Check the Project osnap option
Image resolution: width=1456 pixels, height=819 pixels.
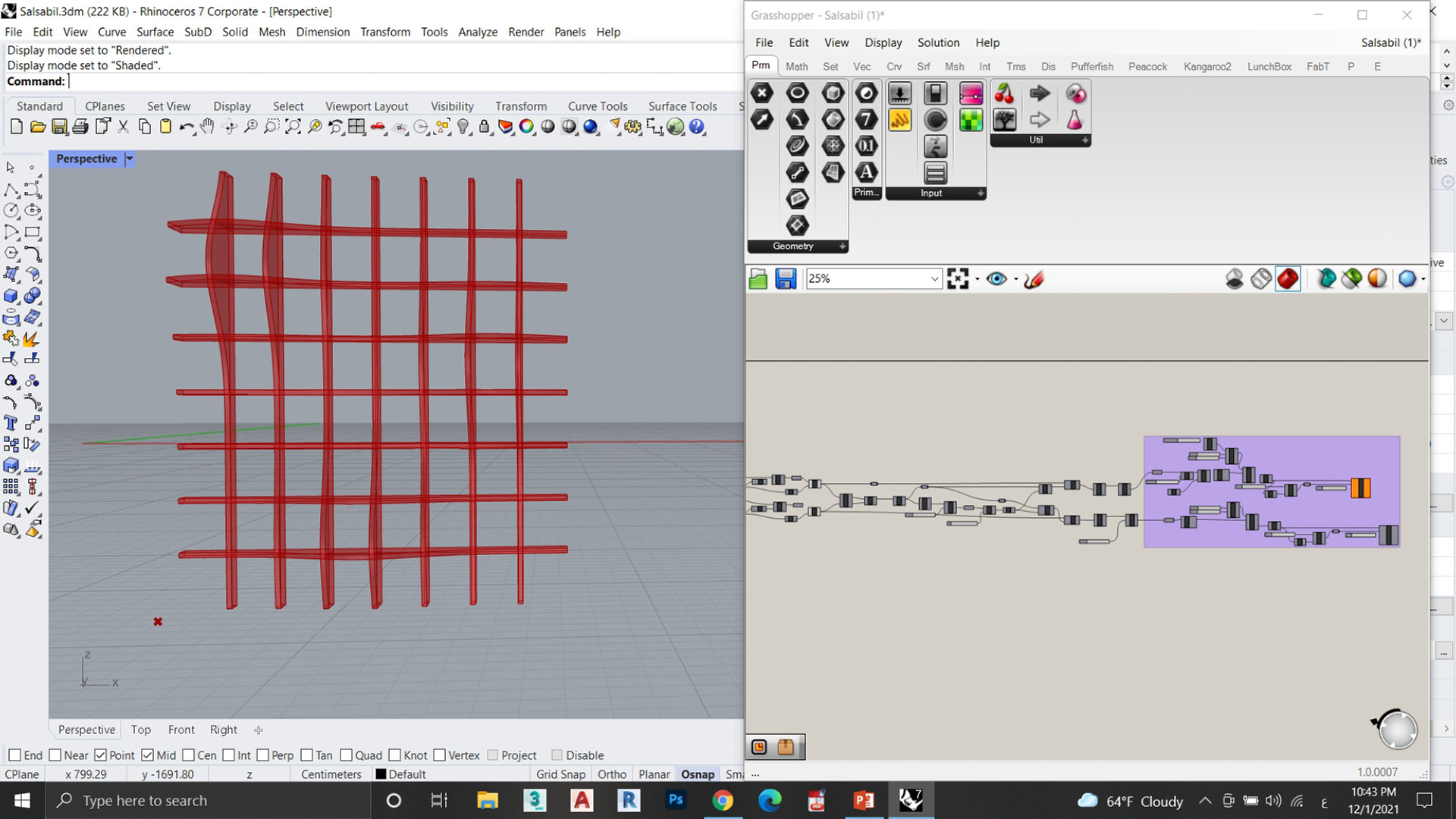click(494, 755)
